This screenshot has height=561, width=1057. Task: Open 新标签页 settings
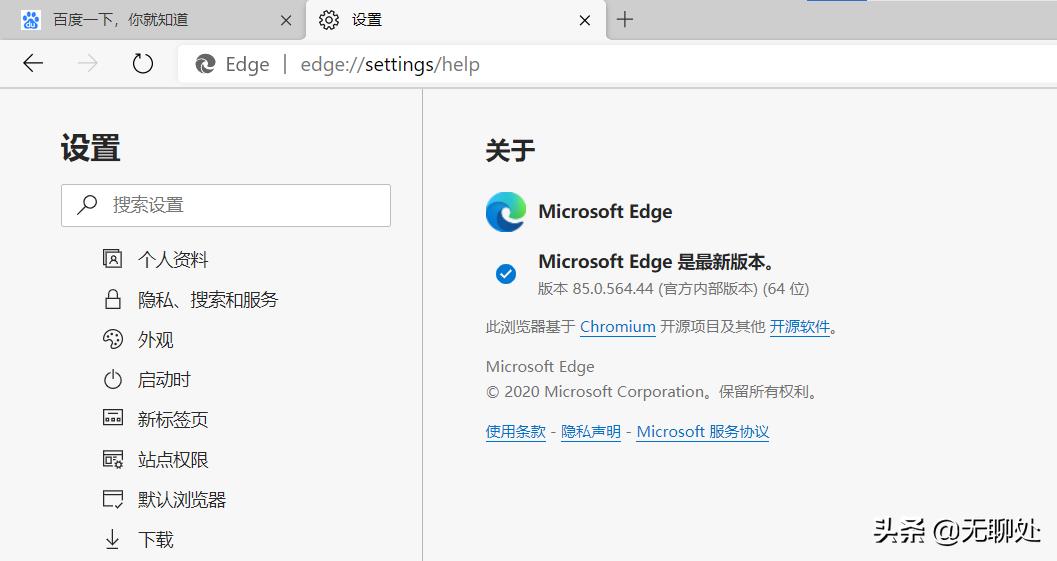pos(173,419)
